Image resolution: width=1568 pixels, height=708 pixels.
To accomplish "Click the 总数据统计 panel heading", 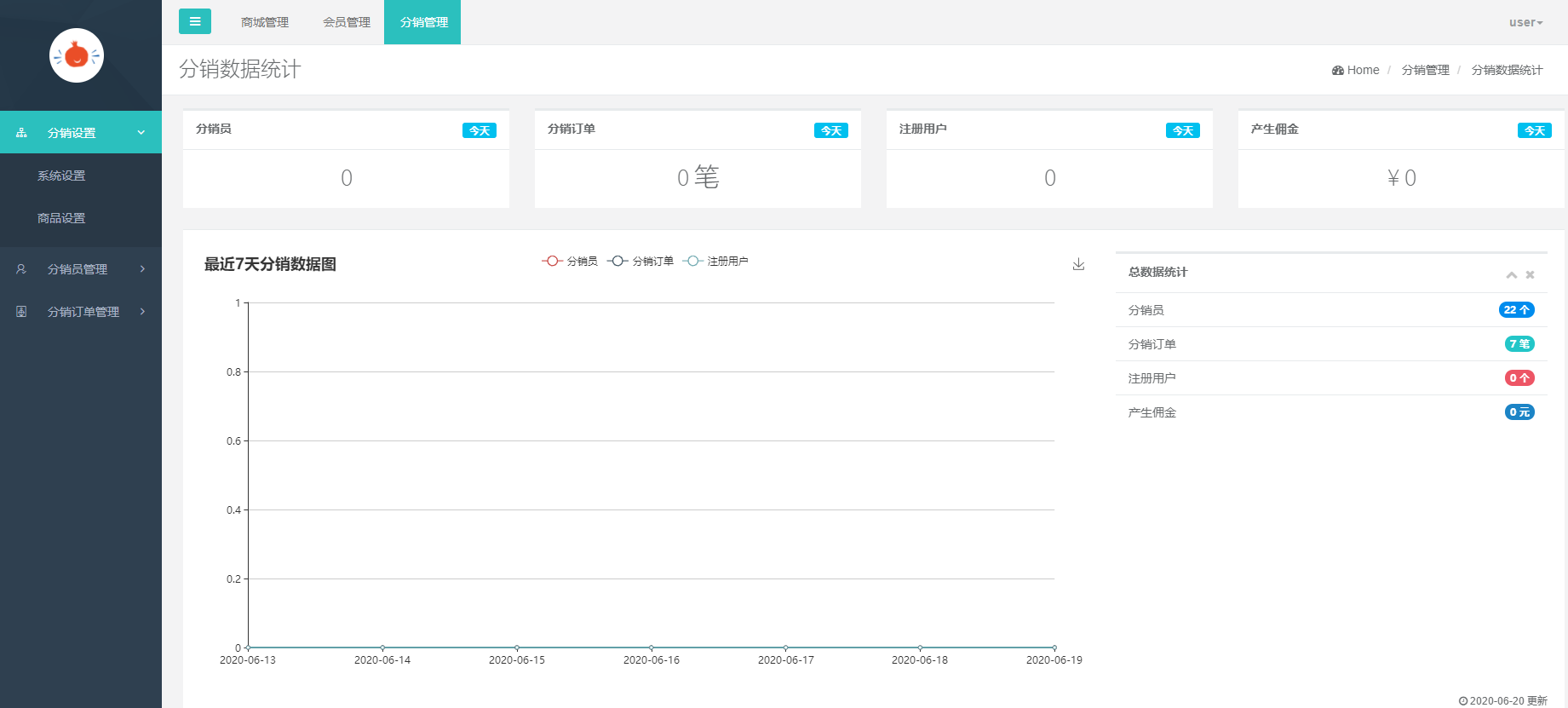I will [x=1157, y=272].
